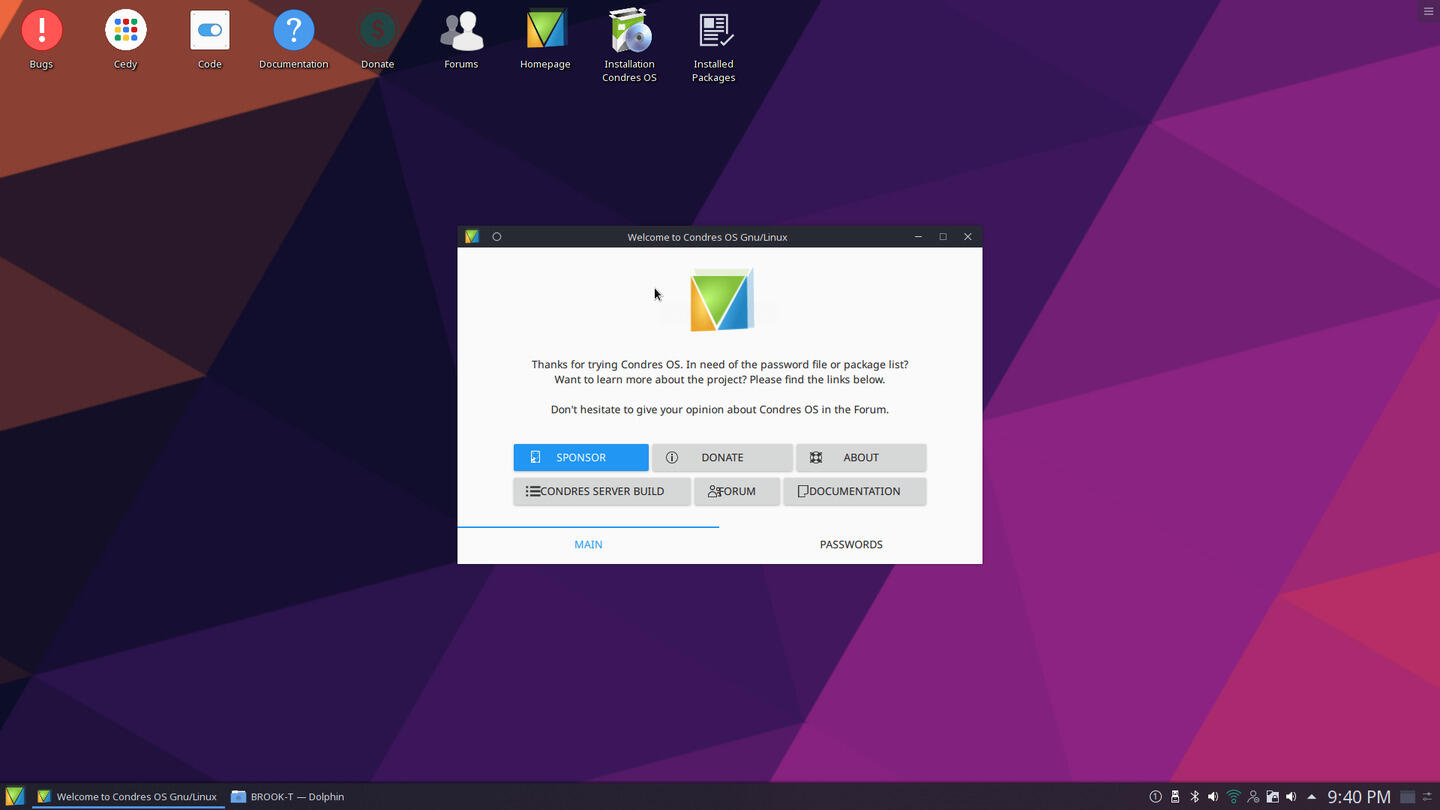Open the Wi-Fi network tray icon

click(1233, 797)
